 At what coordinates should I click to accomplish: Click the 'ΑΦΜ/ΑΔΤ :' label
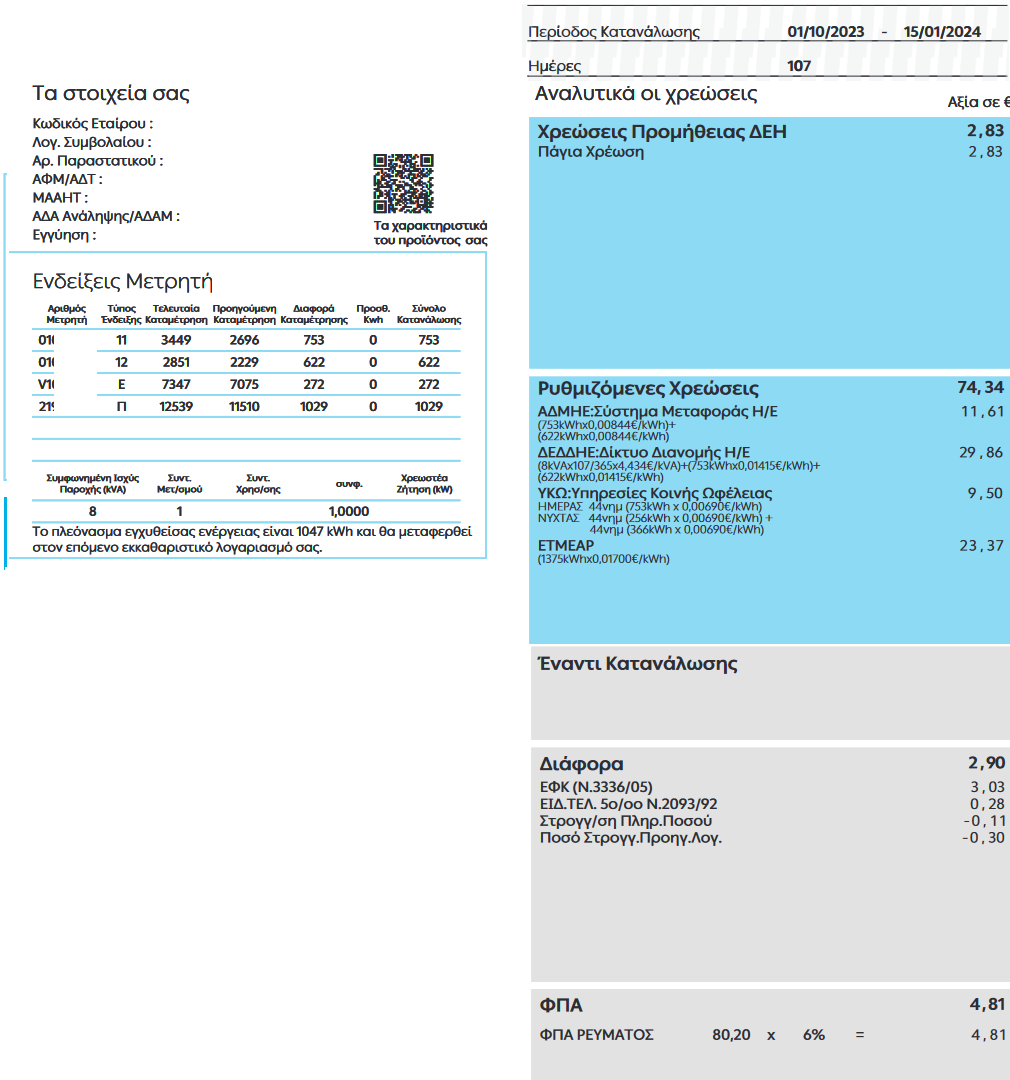point(68,179)
